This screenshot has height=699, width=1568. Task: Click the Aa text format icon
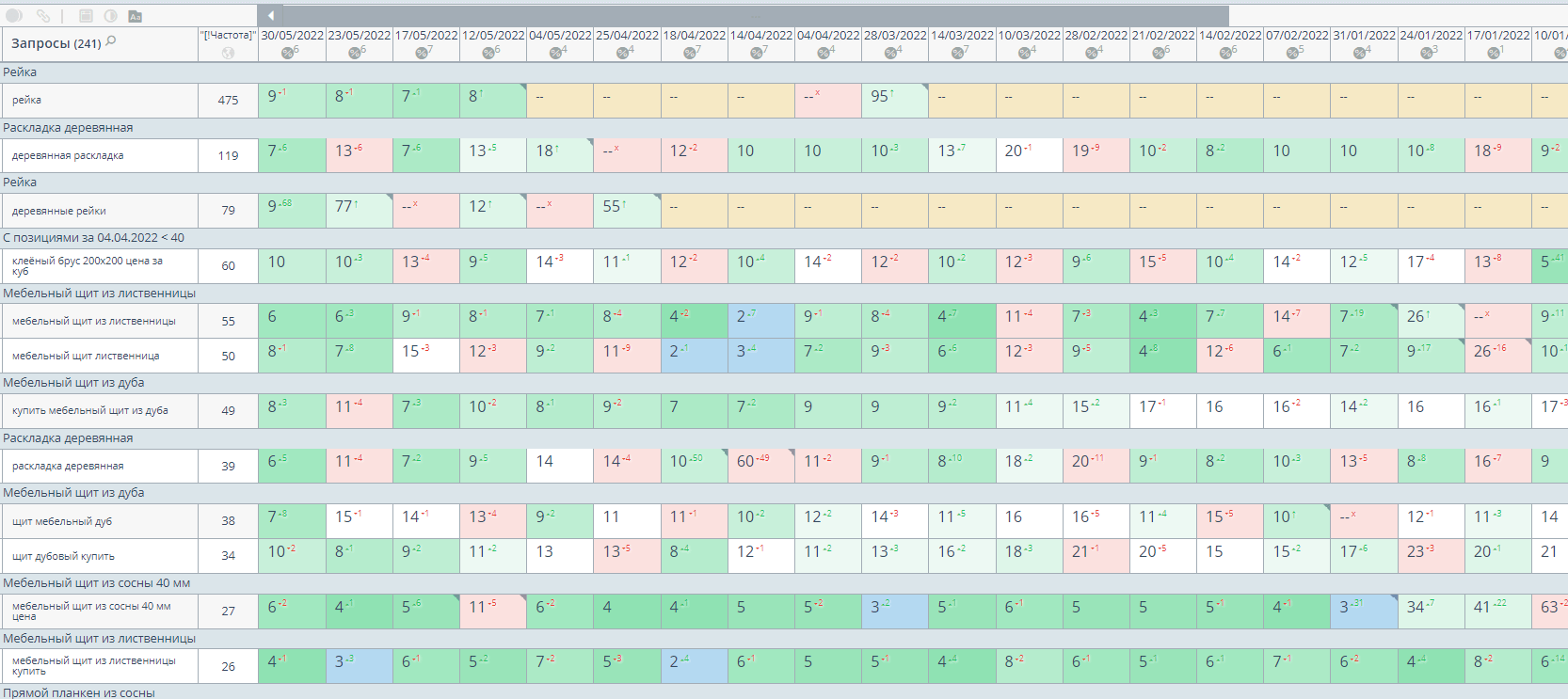point(135,16)
